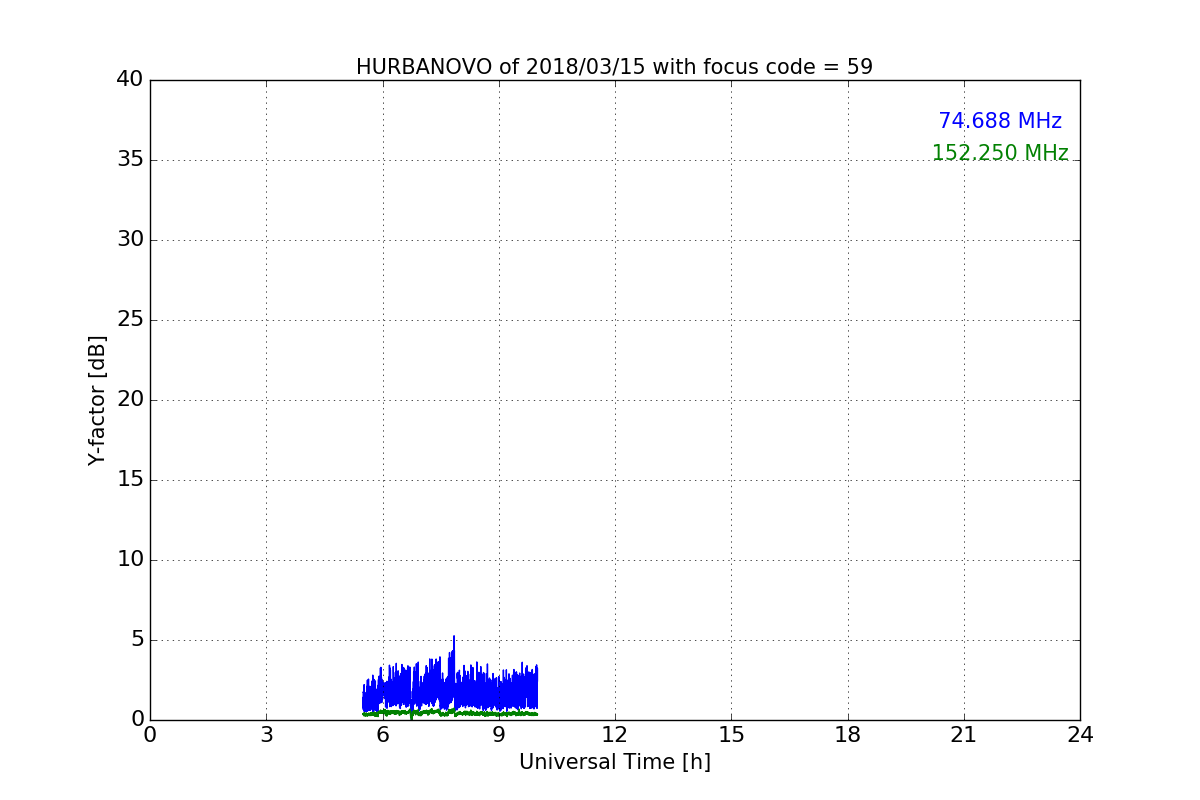The image size is (1200, 800).
Task: Click the y-axis tick label 20
Action: tap(130, 400)
